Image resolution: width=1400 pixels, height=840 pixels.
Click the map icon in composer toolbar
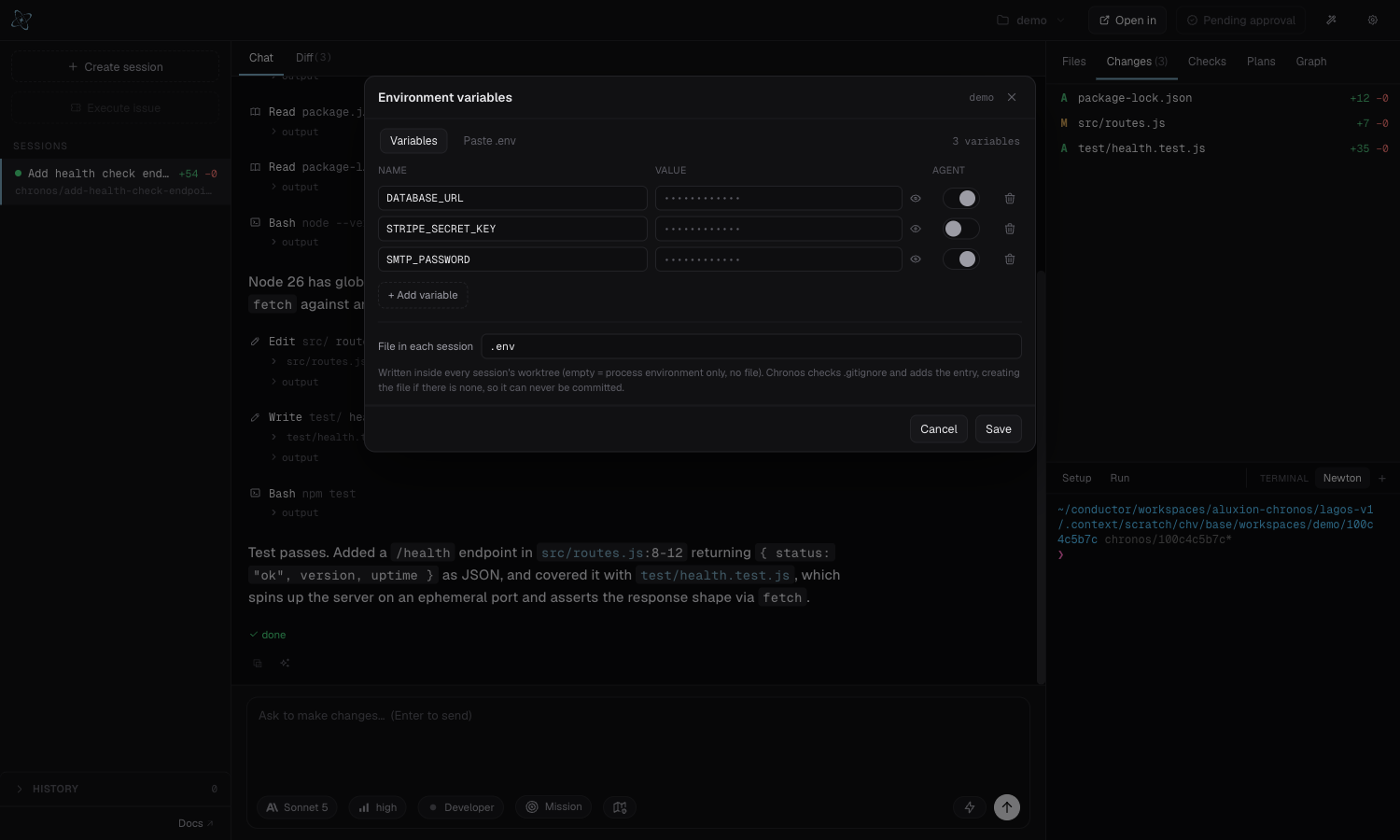pyautogui.click(x=620, y=807)
